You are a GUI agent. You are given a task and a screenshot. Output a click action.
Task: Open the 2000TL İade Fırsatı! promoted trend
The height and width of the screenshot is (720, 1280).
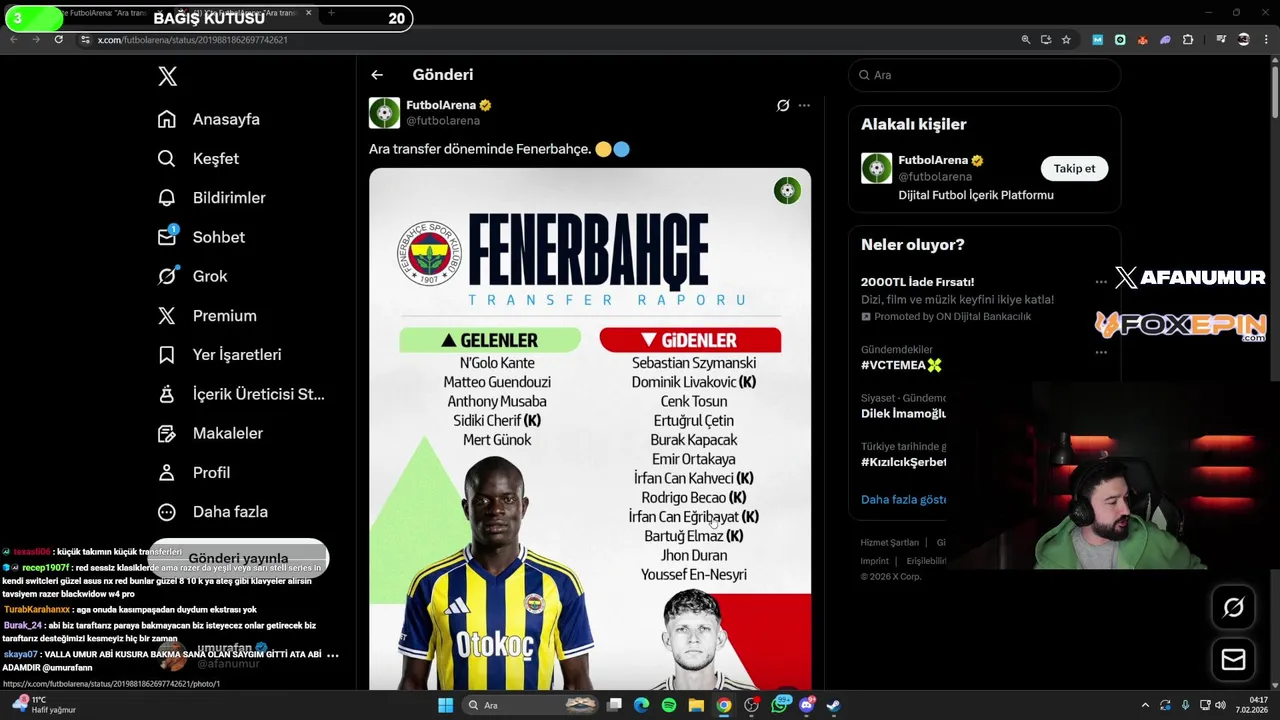[x=917, y=282]
